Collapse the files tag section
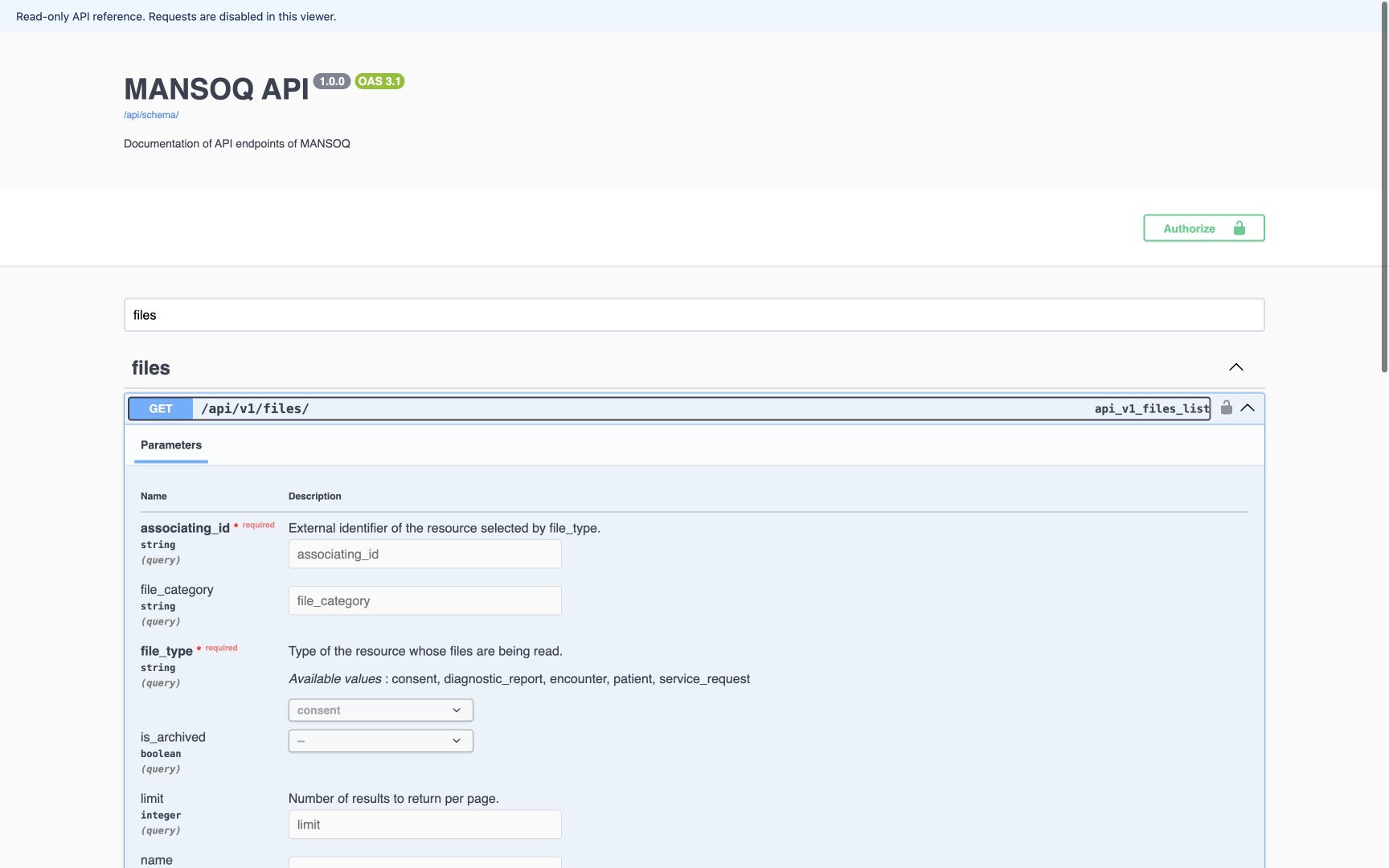1389x868 pixels. 1236,367
